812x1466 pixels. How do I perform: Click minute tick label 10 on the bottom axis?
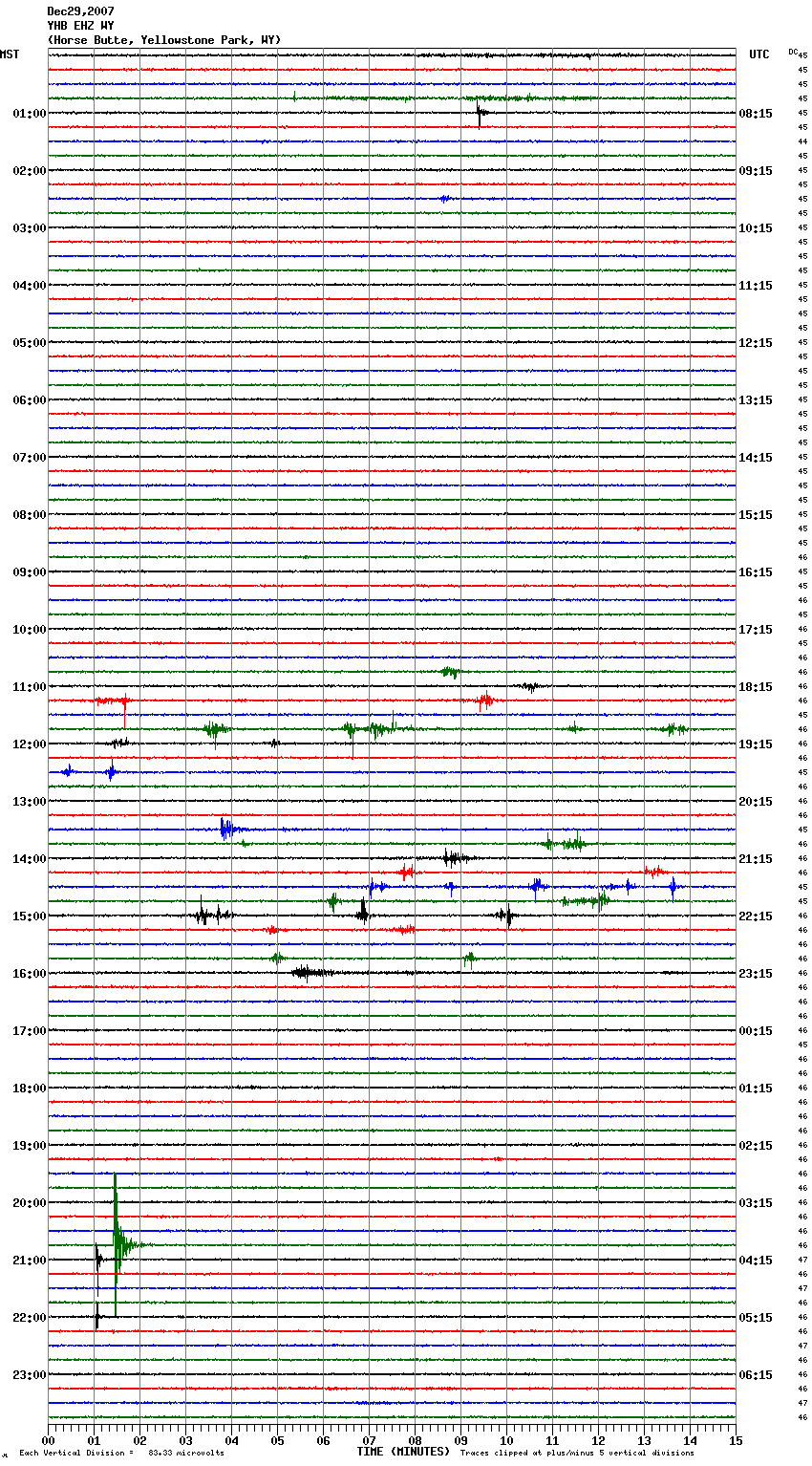[506, 1441]
